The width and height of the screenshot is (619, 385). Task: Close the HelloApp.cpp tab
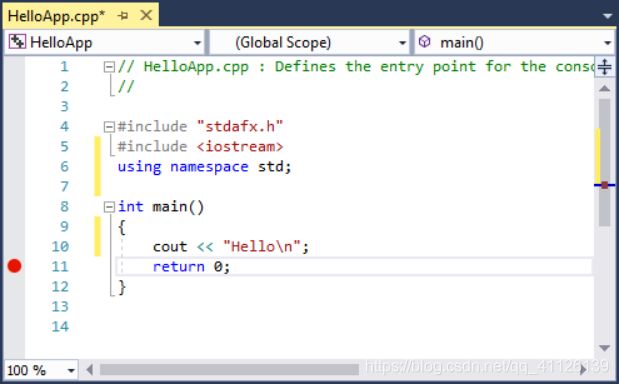click(146, 15)
